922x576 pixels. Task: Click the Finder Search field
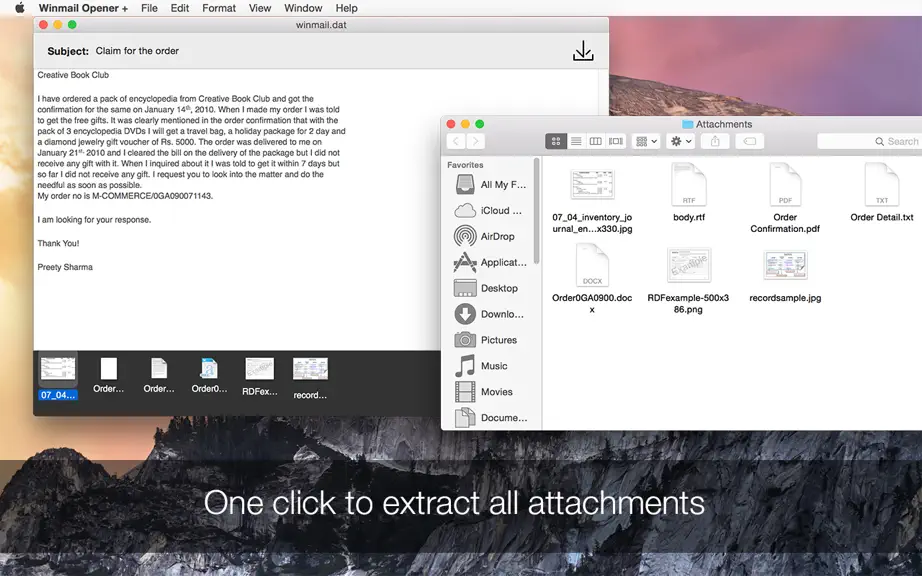point(870,141)
